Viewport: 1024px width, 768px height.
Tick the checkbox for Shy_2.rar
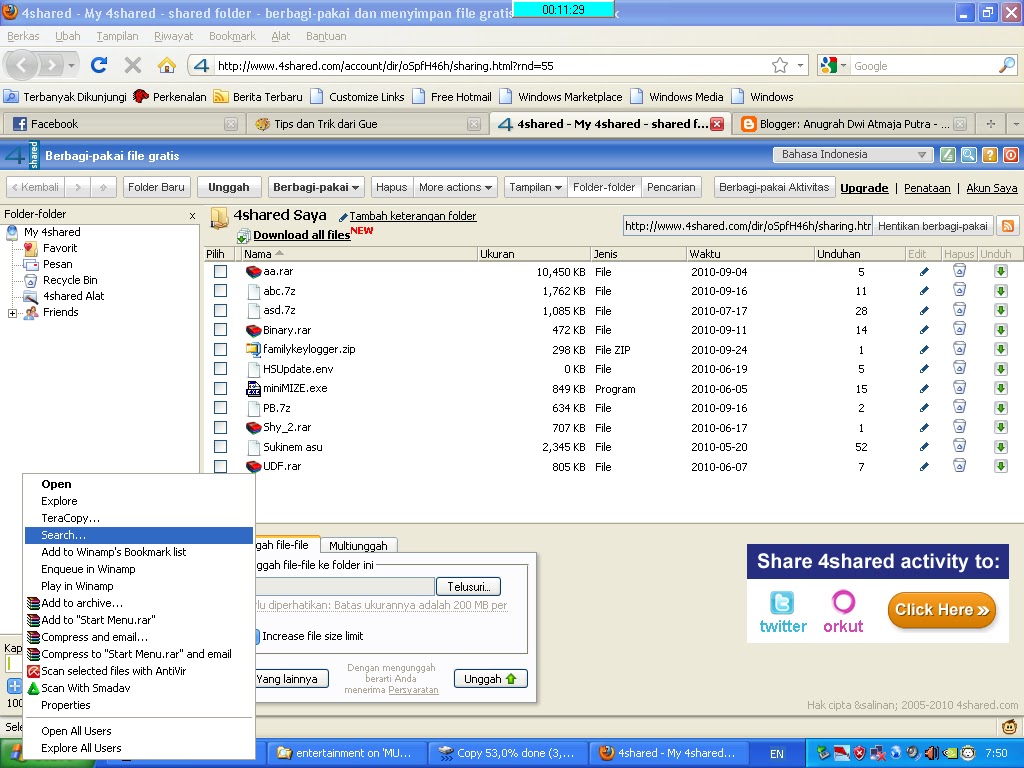pyautogui.click(x=220, y=428)
